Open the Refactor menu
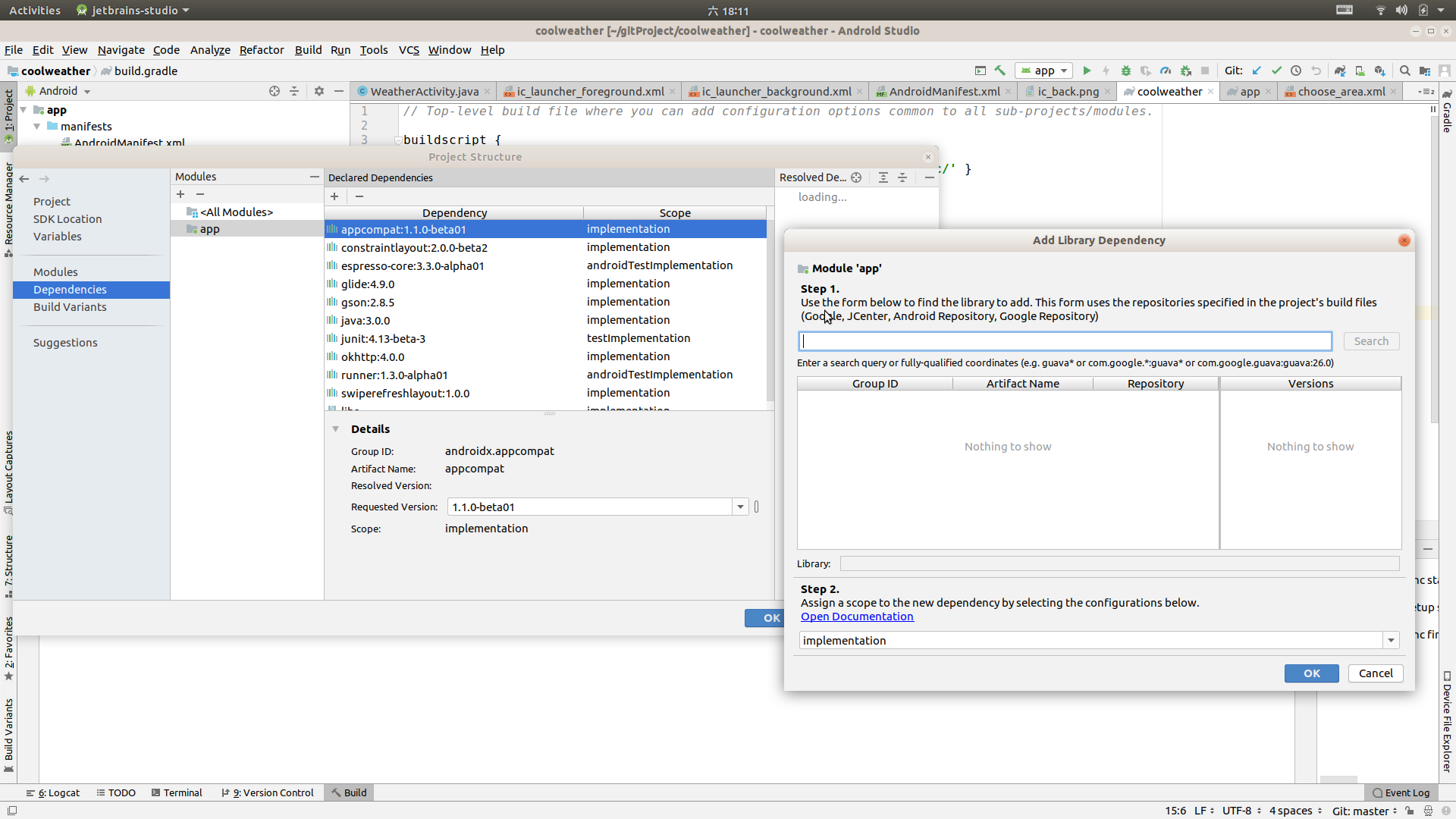This screenshot has width=1456, height=819. (262, 50)
